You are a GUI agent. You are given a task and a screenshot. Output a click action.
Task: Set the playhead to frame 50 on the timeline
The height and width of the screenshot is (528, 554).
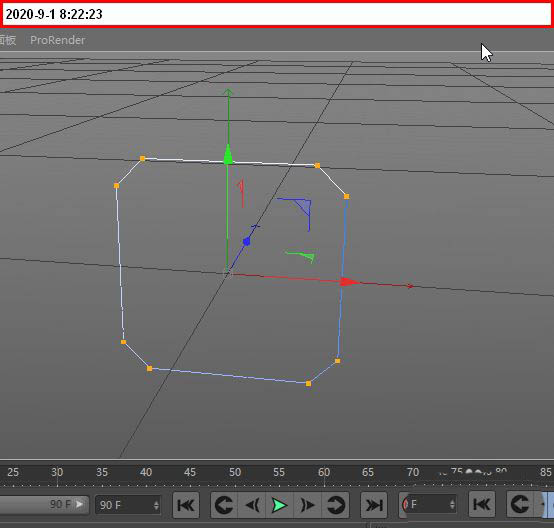tap(235, 473)
